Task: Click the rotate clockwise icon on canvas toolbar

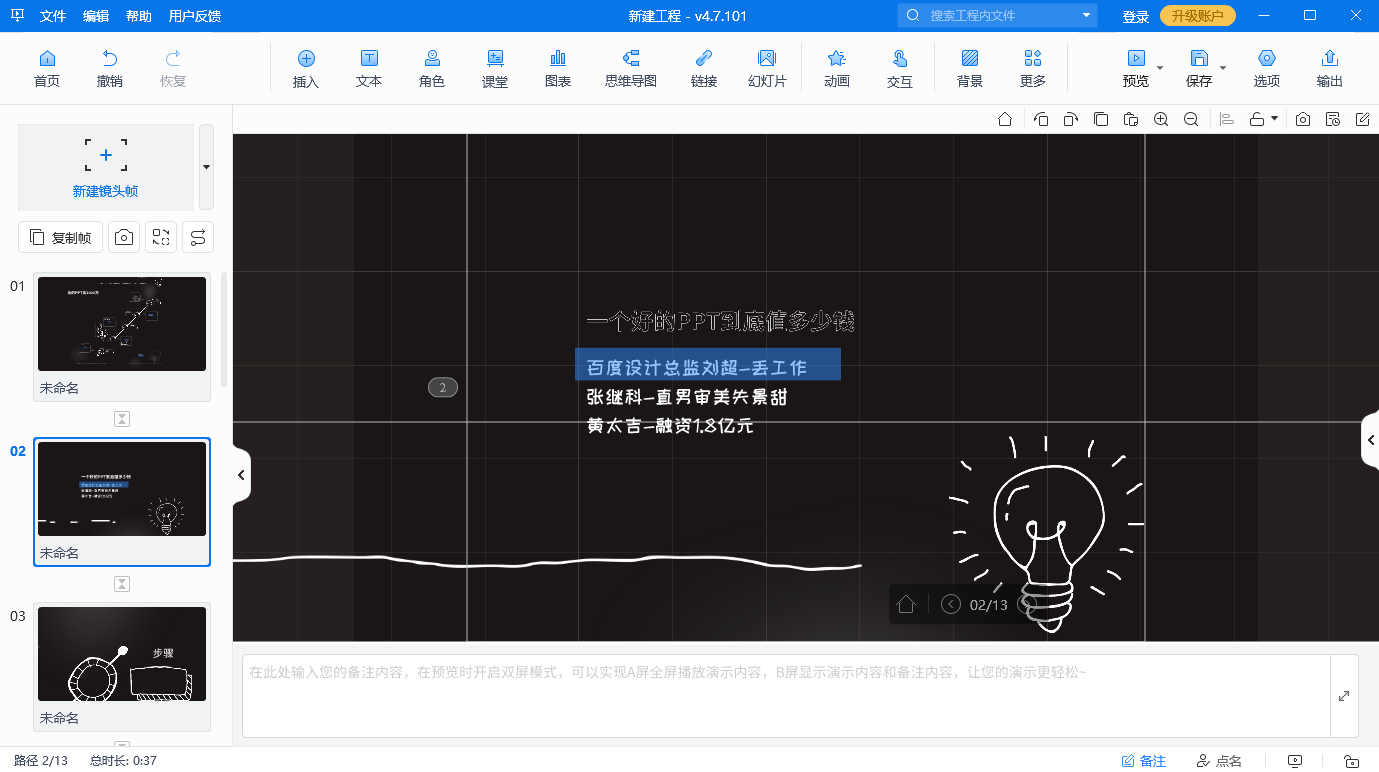Action: (1071, 119)
